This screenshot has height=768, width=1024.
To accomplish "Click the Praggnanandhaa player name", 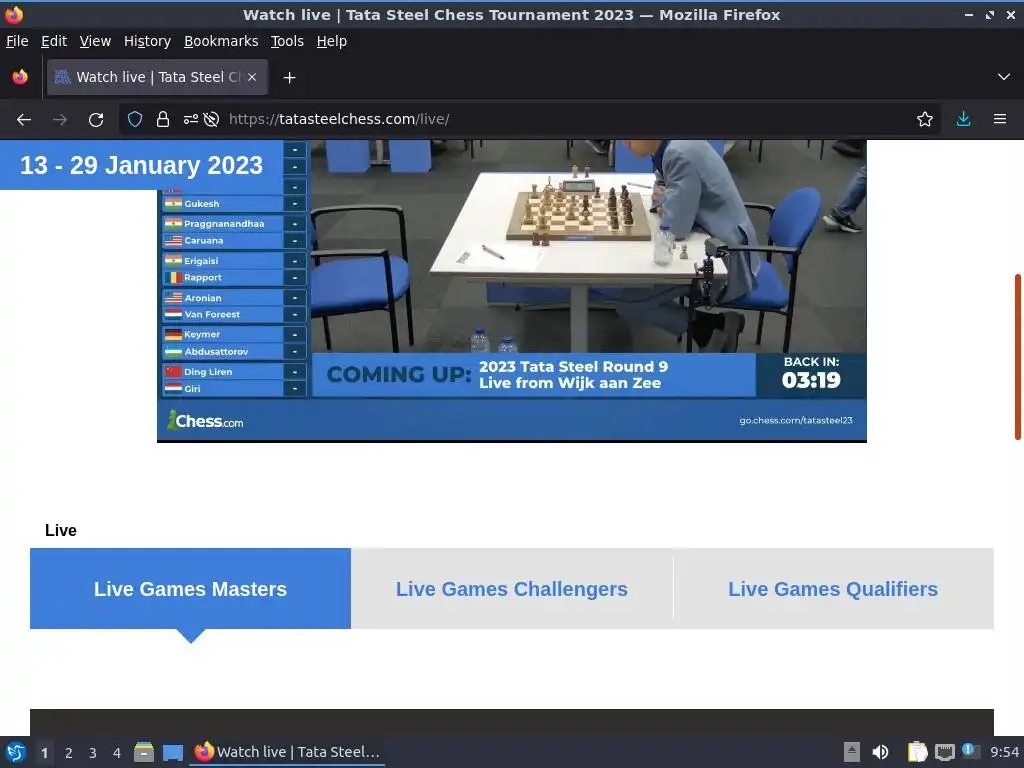I will (224, 224).
